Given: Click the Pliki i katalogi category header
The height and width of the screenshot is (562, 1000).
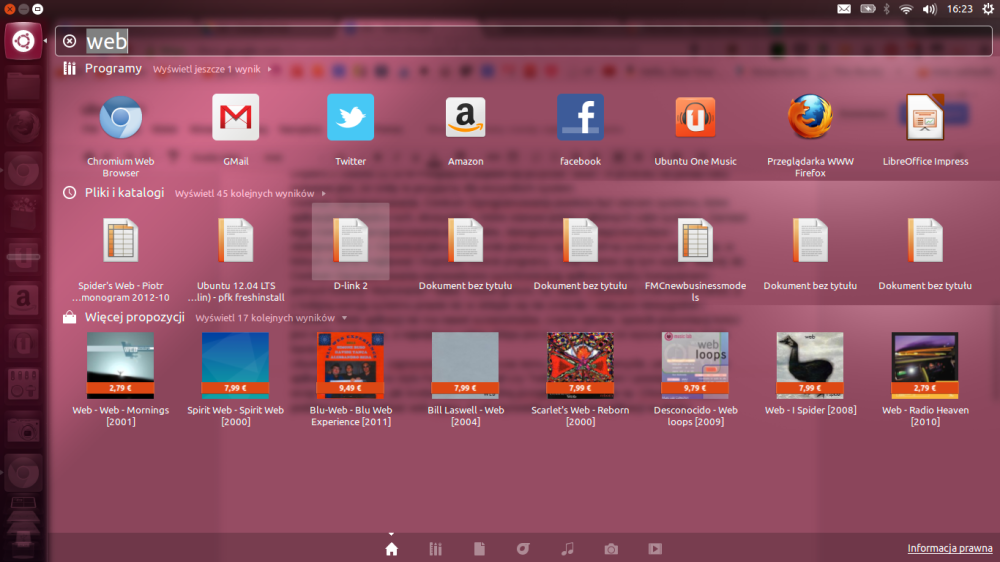Looking at the screenshot, I should [124, 193].
